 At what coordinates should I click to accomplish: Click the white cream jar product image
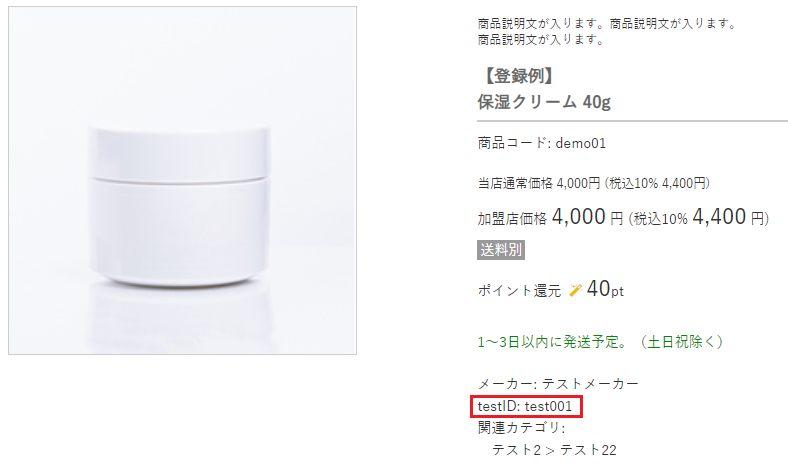tap(182, 180)
